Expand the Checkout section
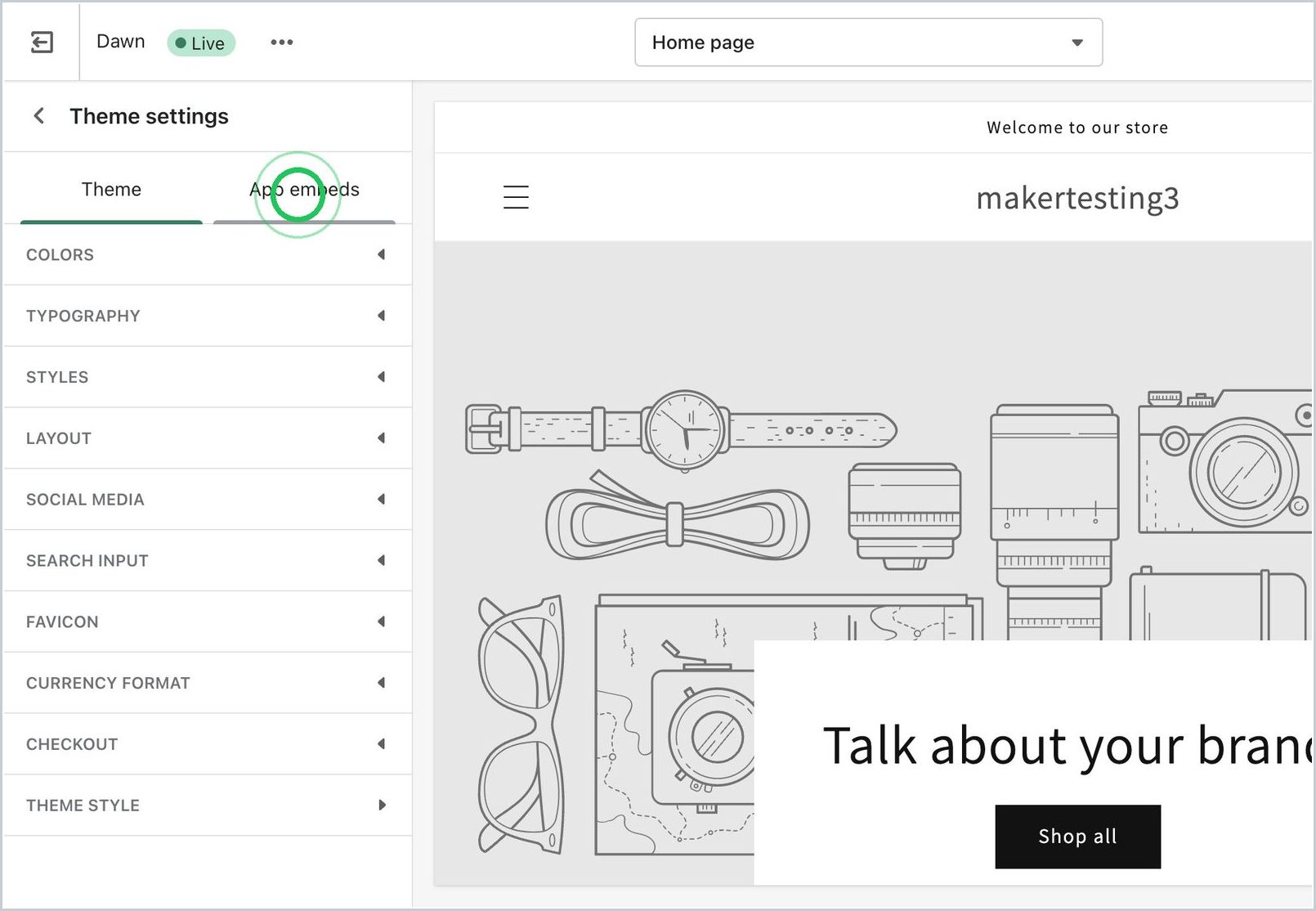1316x911 pixels. pos(208,744)
